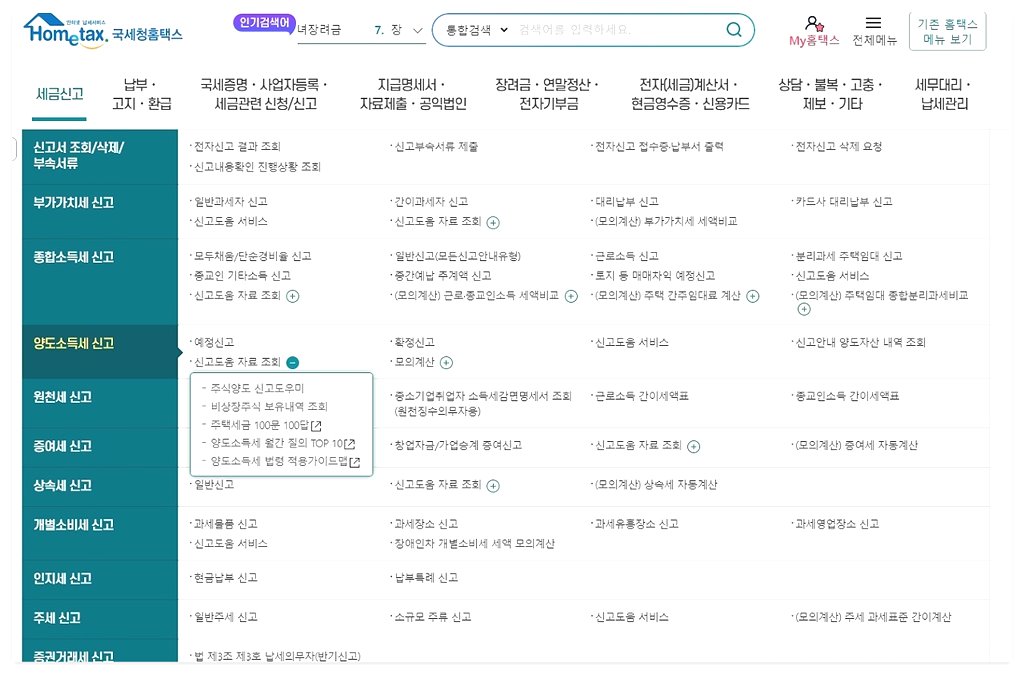Click 기존 홈택스 메뉴 보기 button
Screen dimensions: 1024x674
[x=947, y=31]
